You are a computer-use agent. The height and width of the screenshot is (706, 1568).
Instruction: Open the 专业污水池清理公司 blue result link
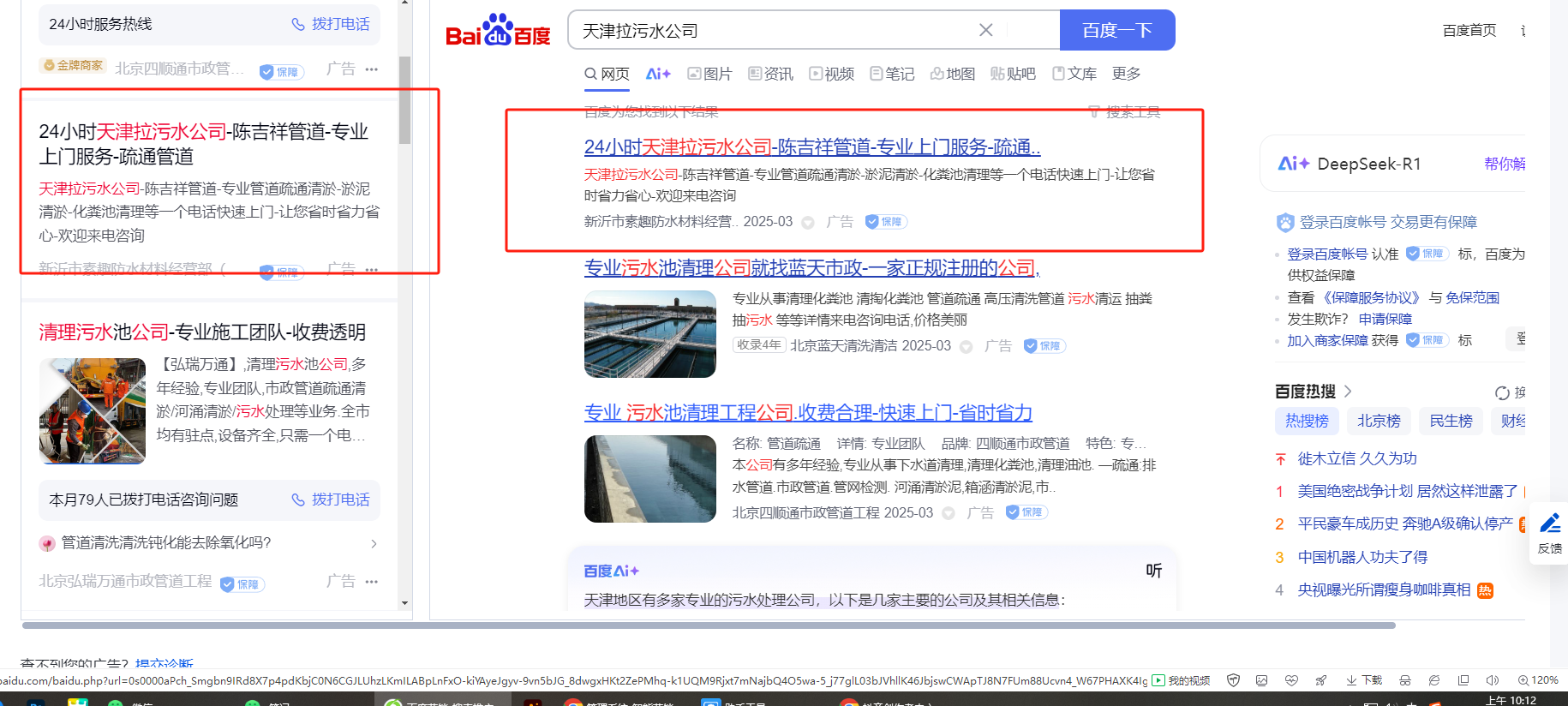point(810,268)
